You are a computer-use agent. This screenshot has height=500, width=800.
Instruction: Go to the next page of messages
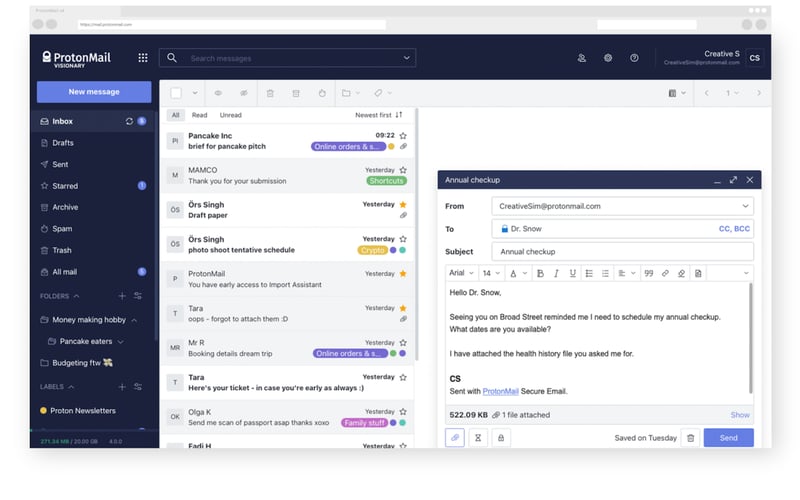[x=759, y=93]
